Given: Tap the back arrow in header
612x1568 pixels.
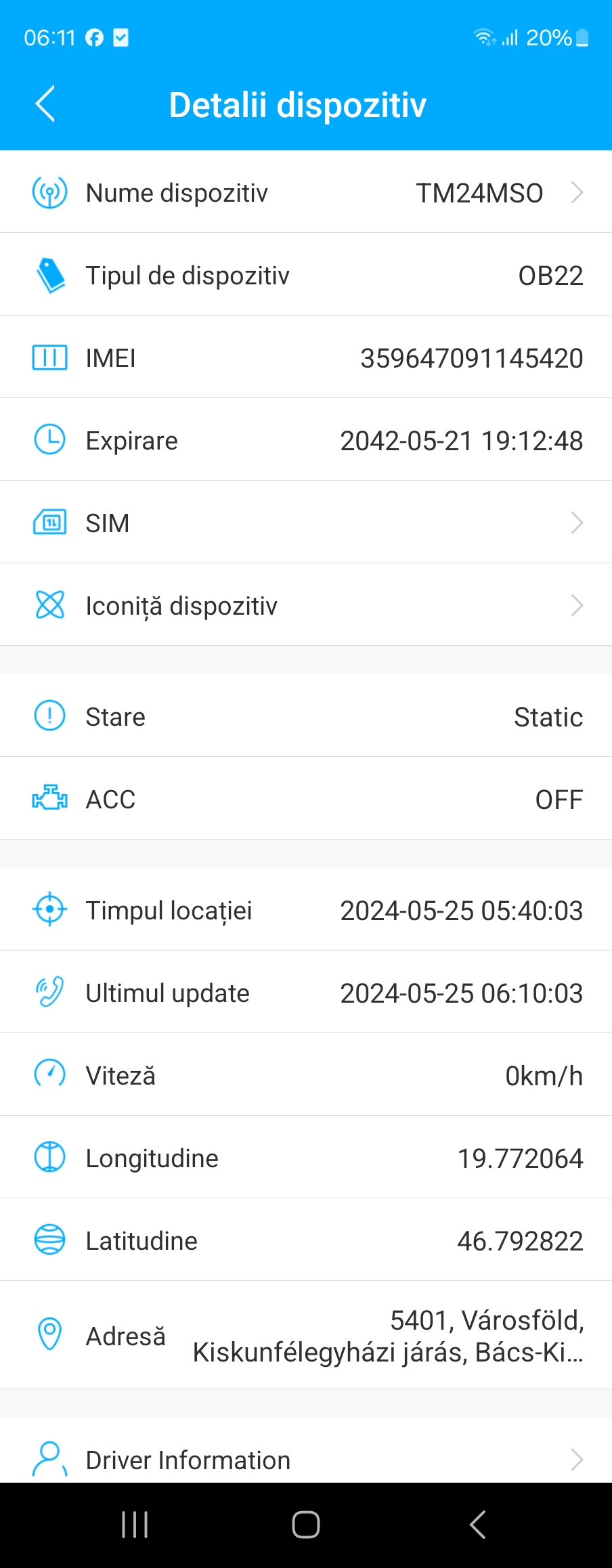Looking at the screenshot, I should point(45,104).
